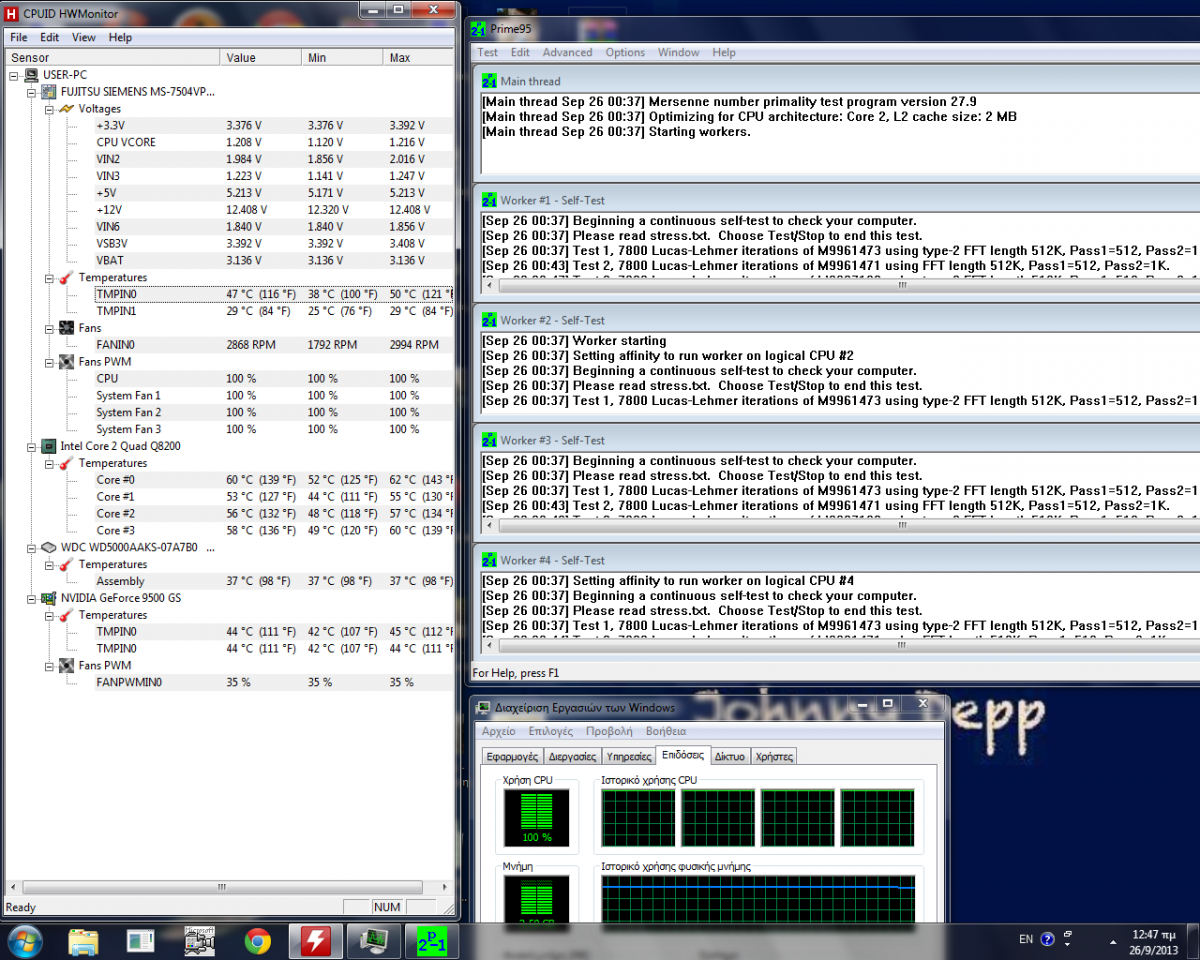Viewport: 1200px width, 960px height.
Task: Collapse the WDC WD5000AAKS node
Action: coord(32,547)
